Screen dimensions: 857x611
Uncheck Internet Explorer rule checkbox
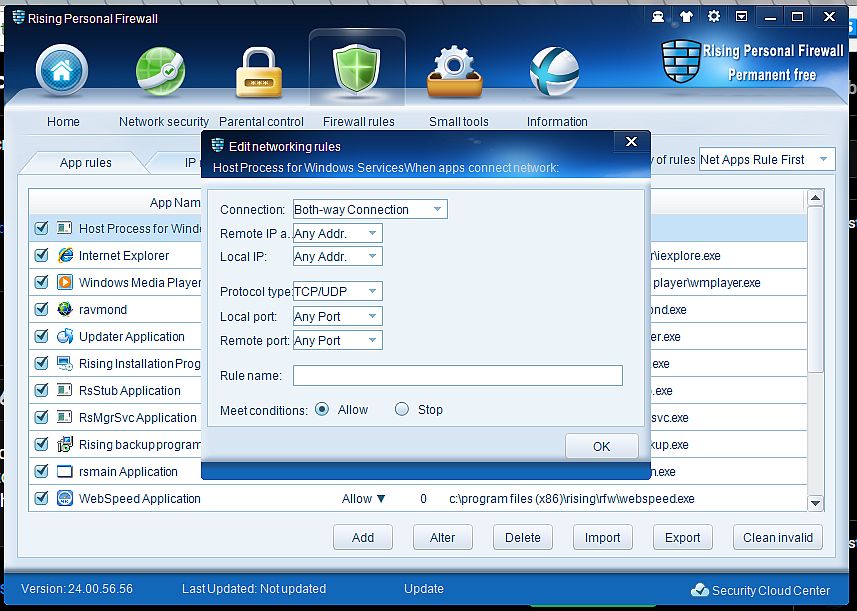tap(42, 255)
